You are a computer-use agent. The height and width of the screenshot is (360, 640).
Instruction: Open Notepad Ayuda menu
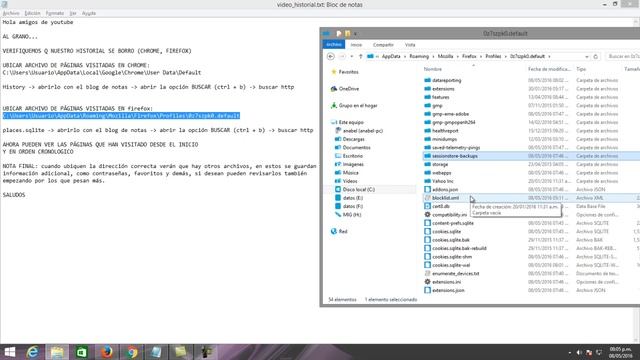(89, 13)
